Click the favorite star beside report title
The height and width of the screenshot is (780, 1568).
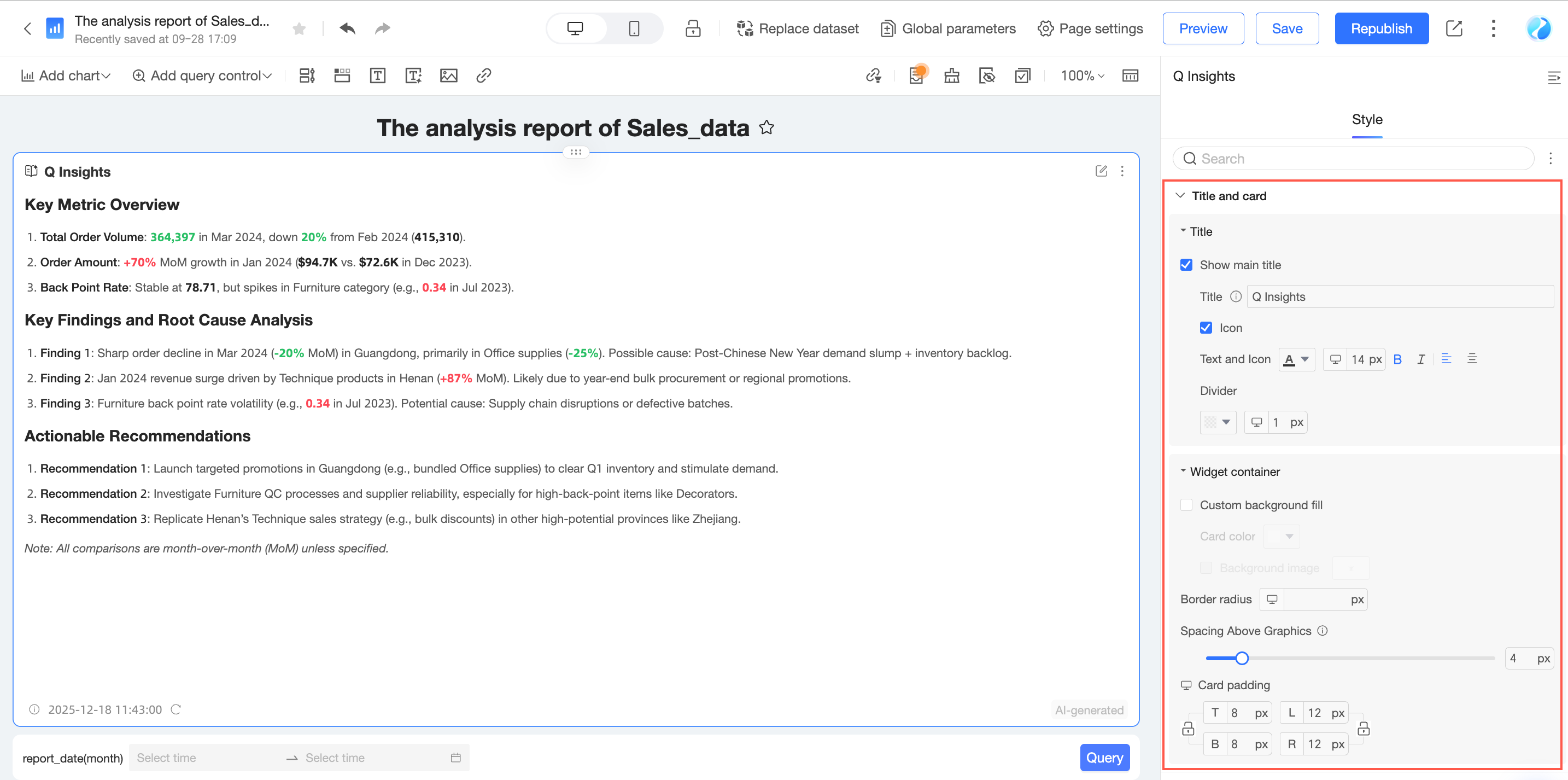[767, 128]
